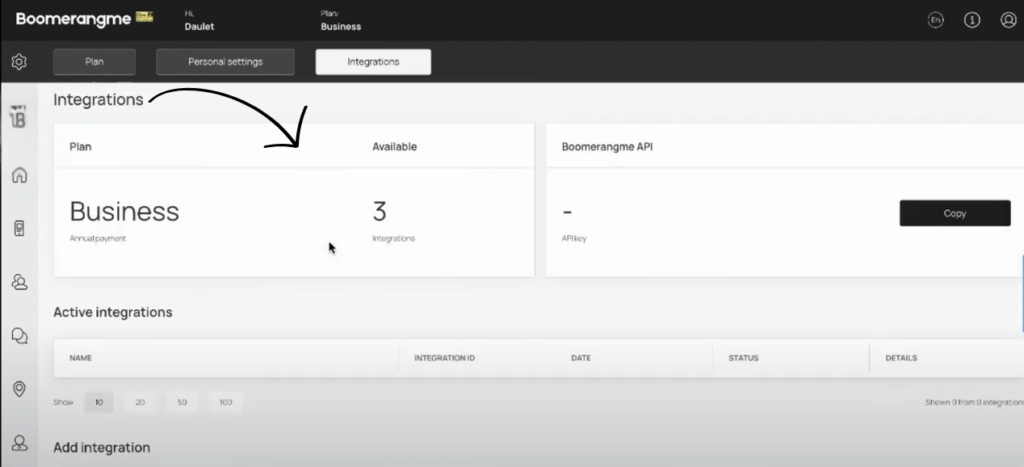Click the Active integrations heading
This screenshot has height=467, width=1024.
click(112, 312)
